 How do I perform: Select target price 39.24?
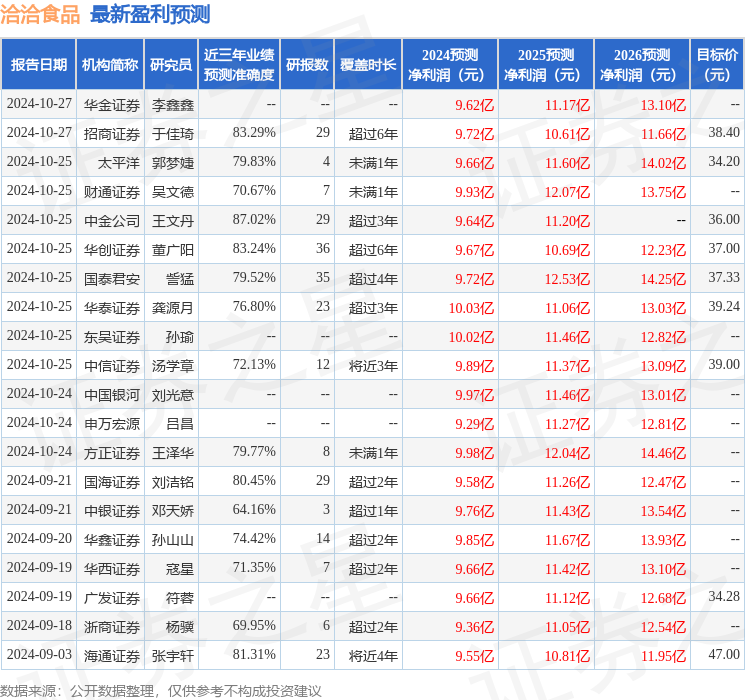click(x=724, y=307)
